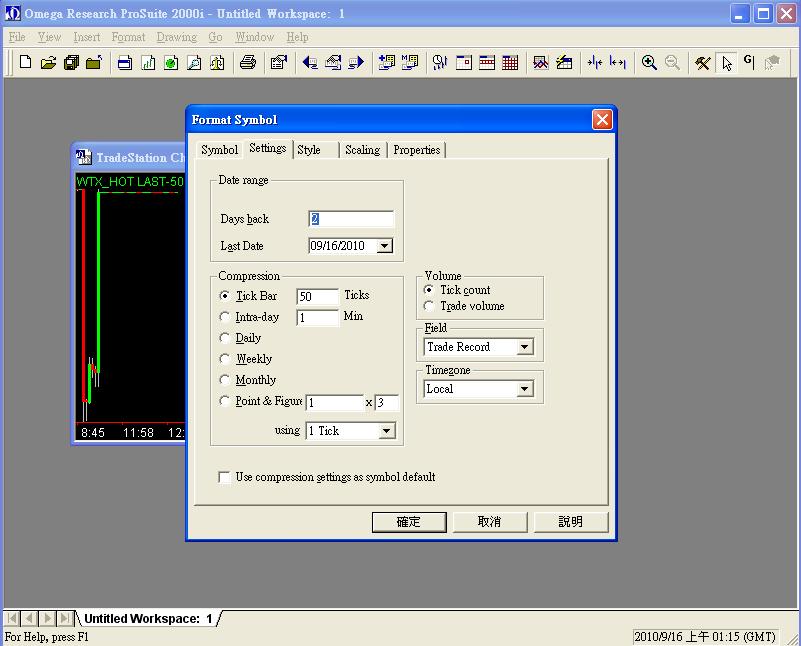
Task: Click the left blue arrow toolbar icon
Action: [310, 62]
